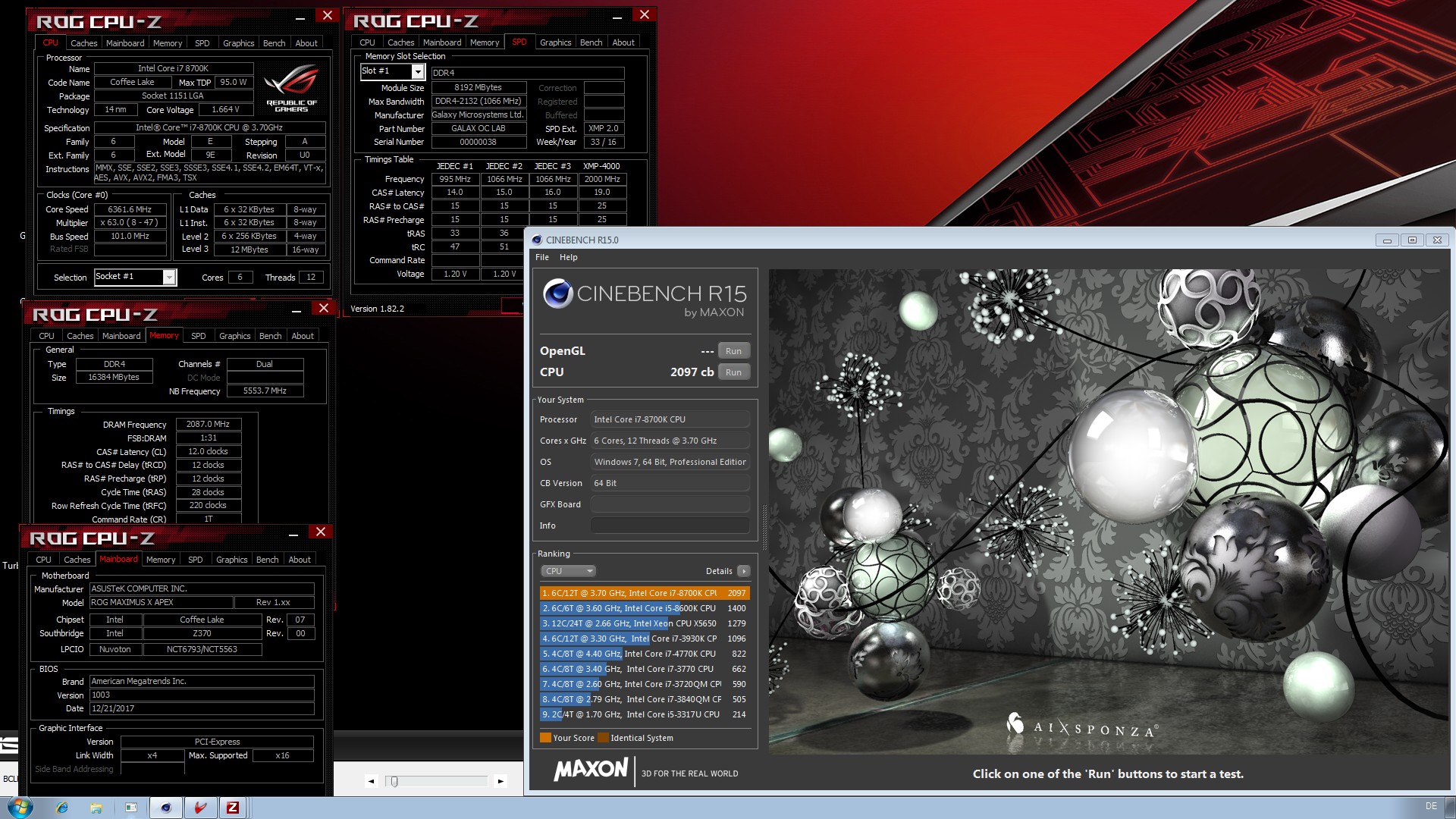
Task: Select Graphics tab in Memory window
Action: point(234,336)
